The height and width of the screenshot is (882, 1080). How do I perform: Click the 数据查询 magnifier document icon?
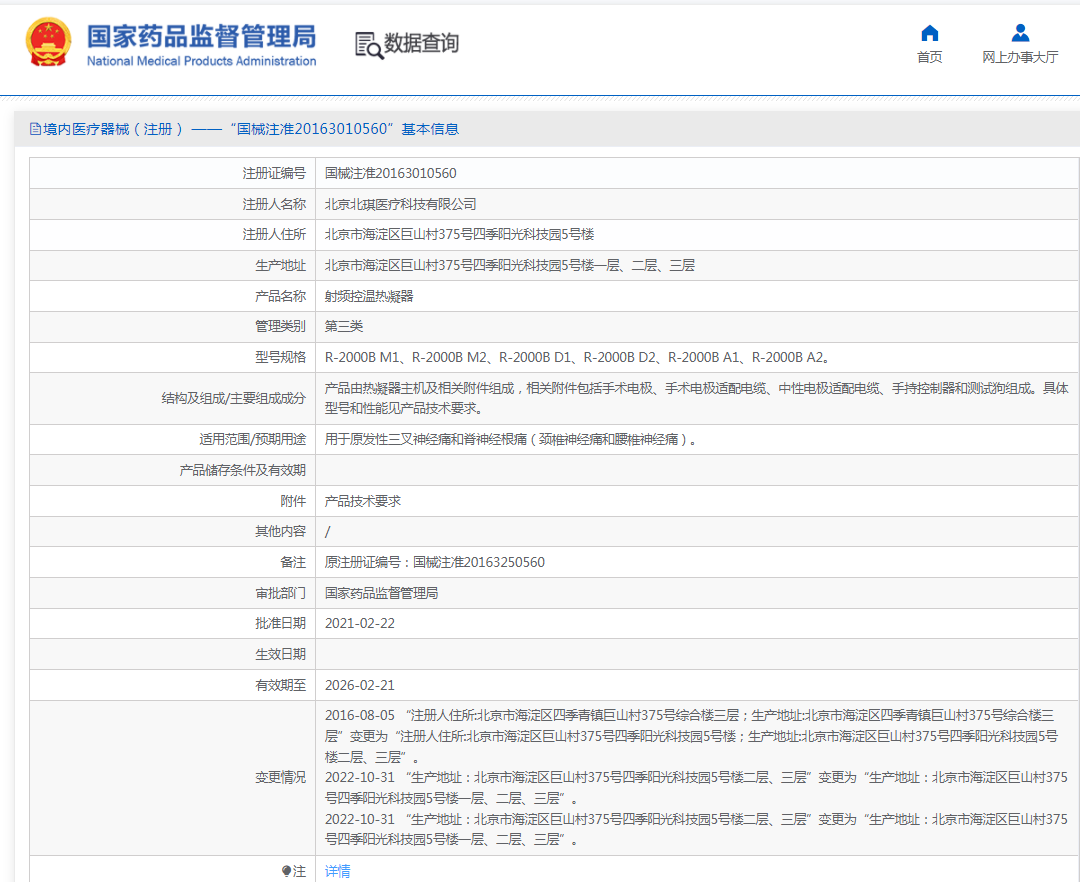click(369, 44)
